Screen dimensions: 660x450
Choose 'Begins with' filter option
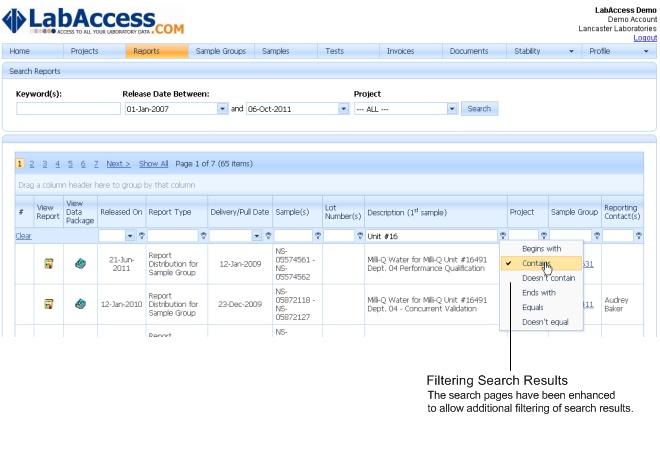click(x=541, y=248)
